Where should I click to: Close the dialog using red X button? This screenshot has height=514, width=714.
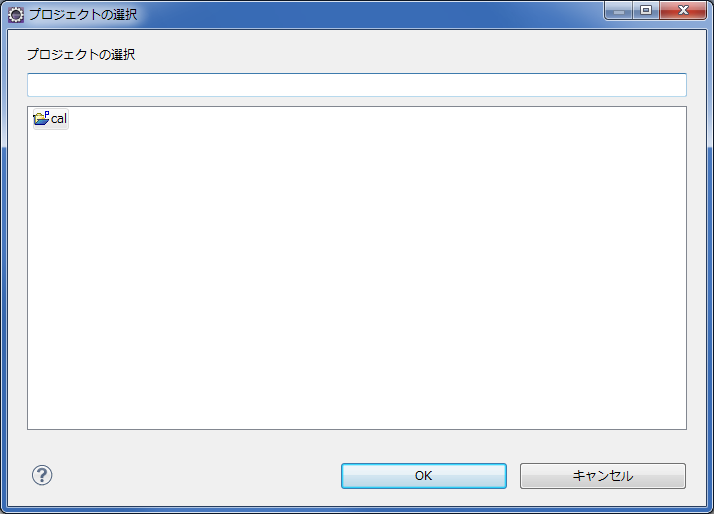683,10
